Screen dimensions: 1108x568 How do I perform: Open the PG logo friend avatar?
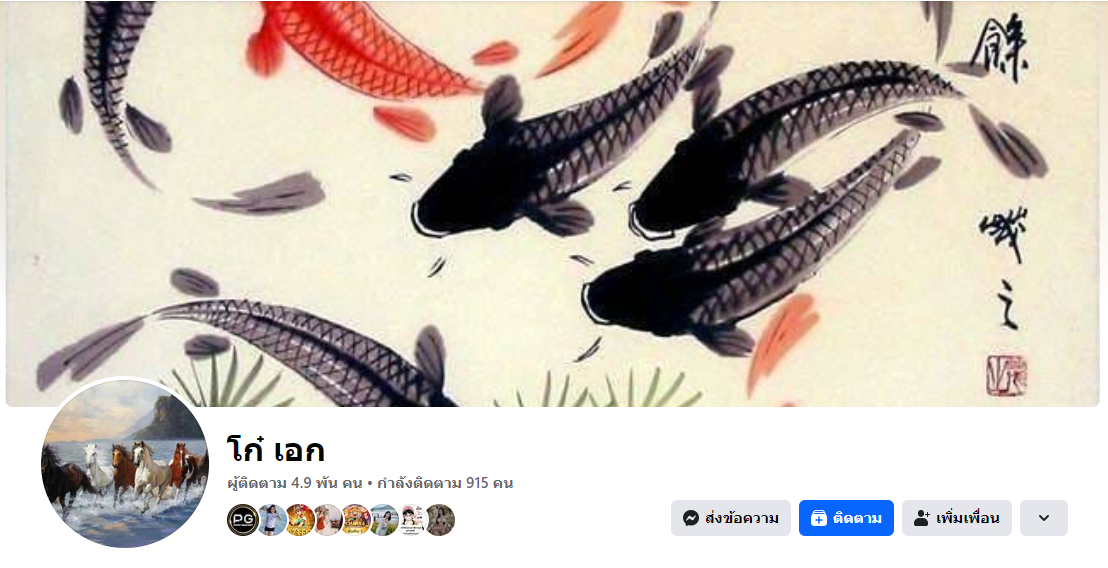point(242,520)
